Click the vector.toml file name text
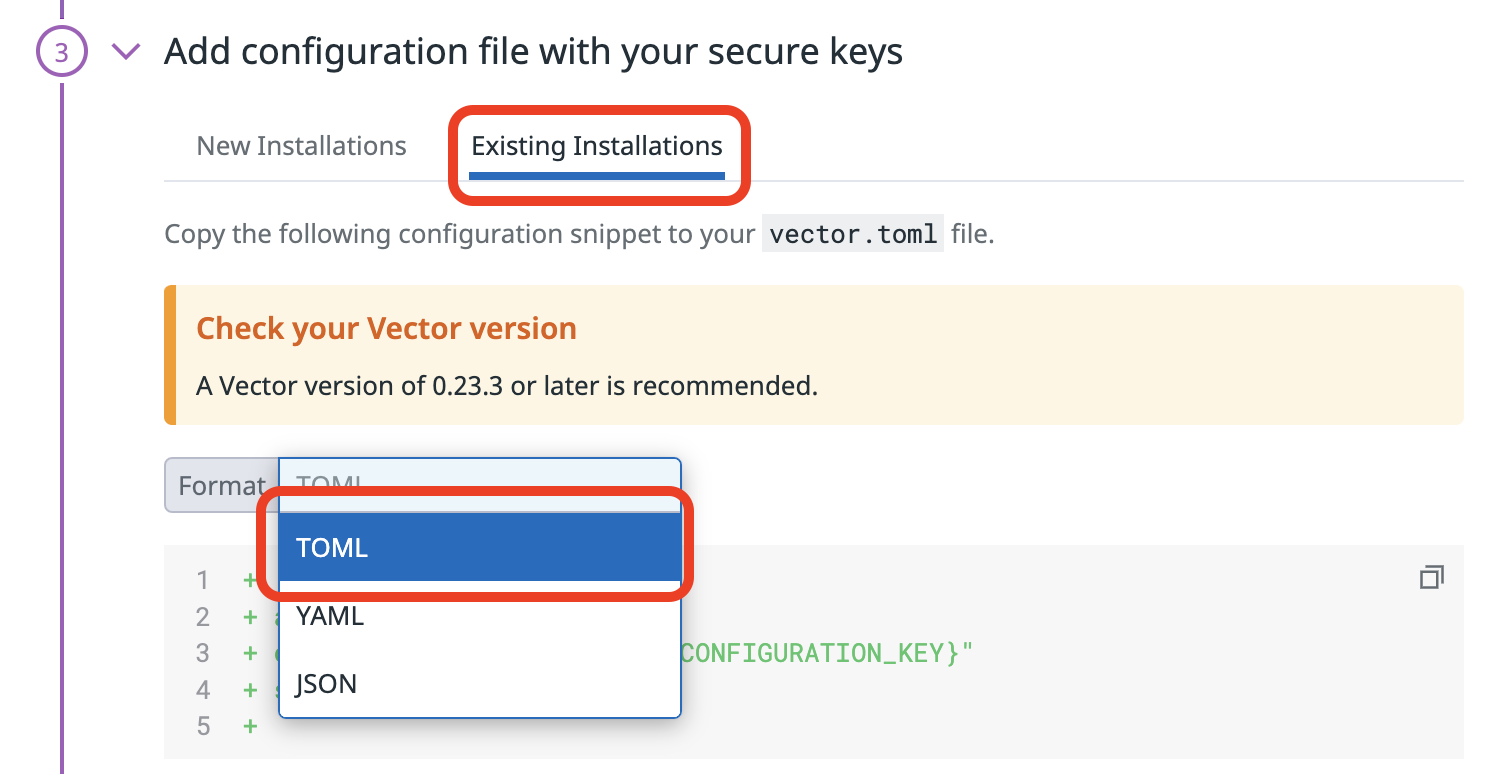The width and height of the screenshot is (1510, 774). (852, 233)
